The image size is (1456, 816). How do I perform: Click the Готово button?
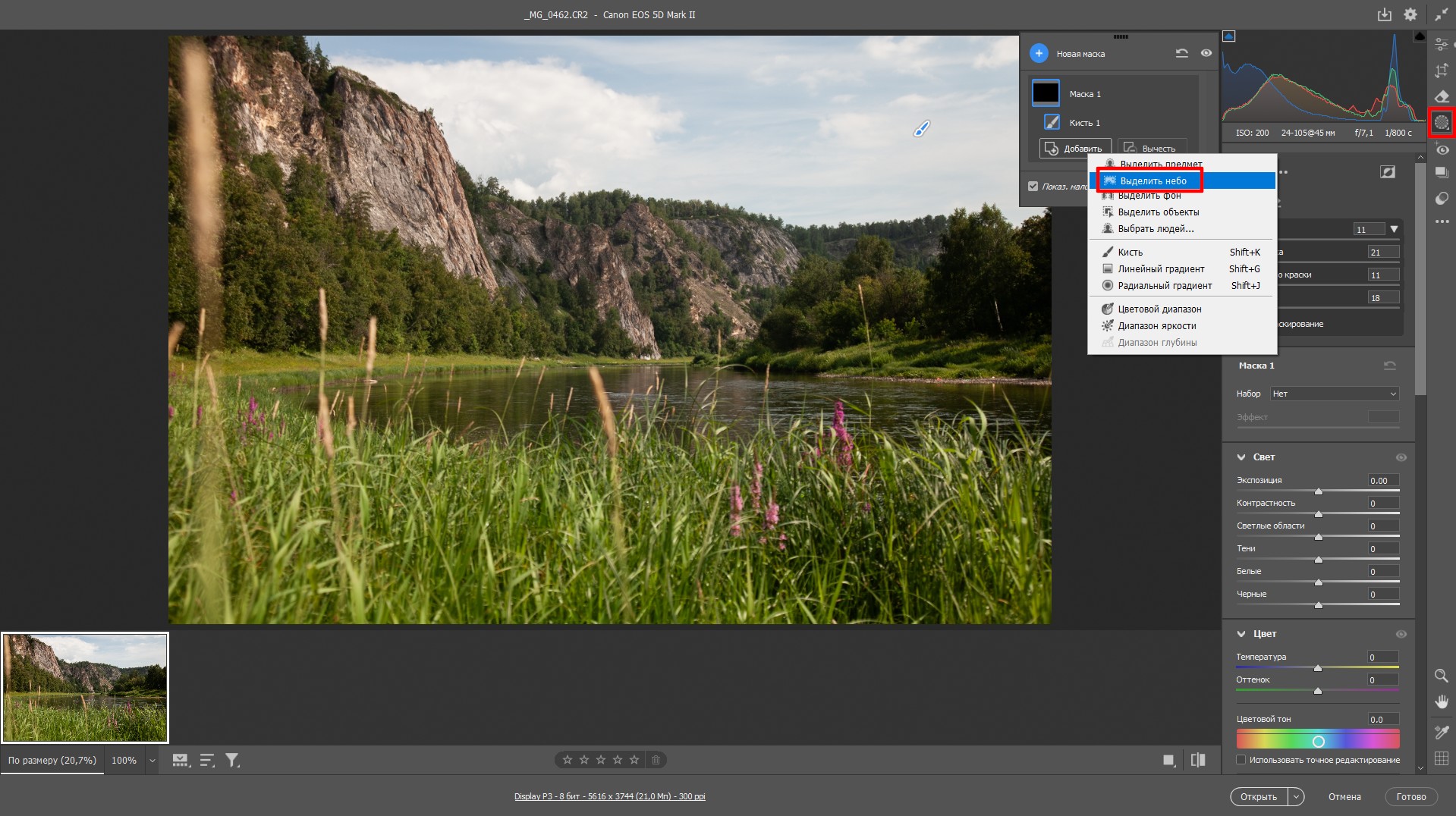1410,796
